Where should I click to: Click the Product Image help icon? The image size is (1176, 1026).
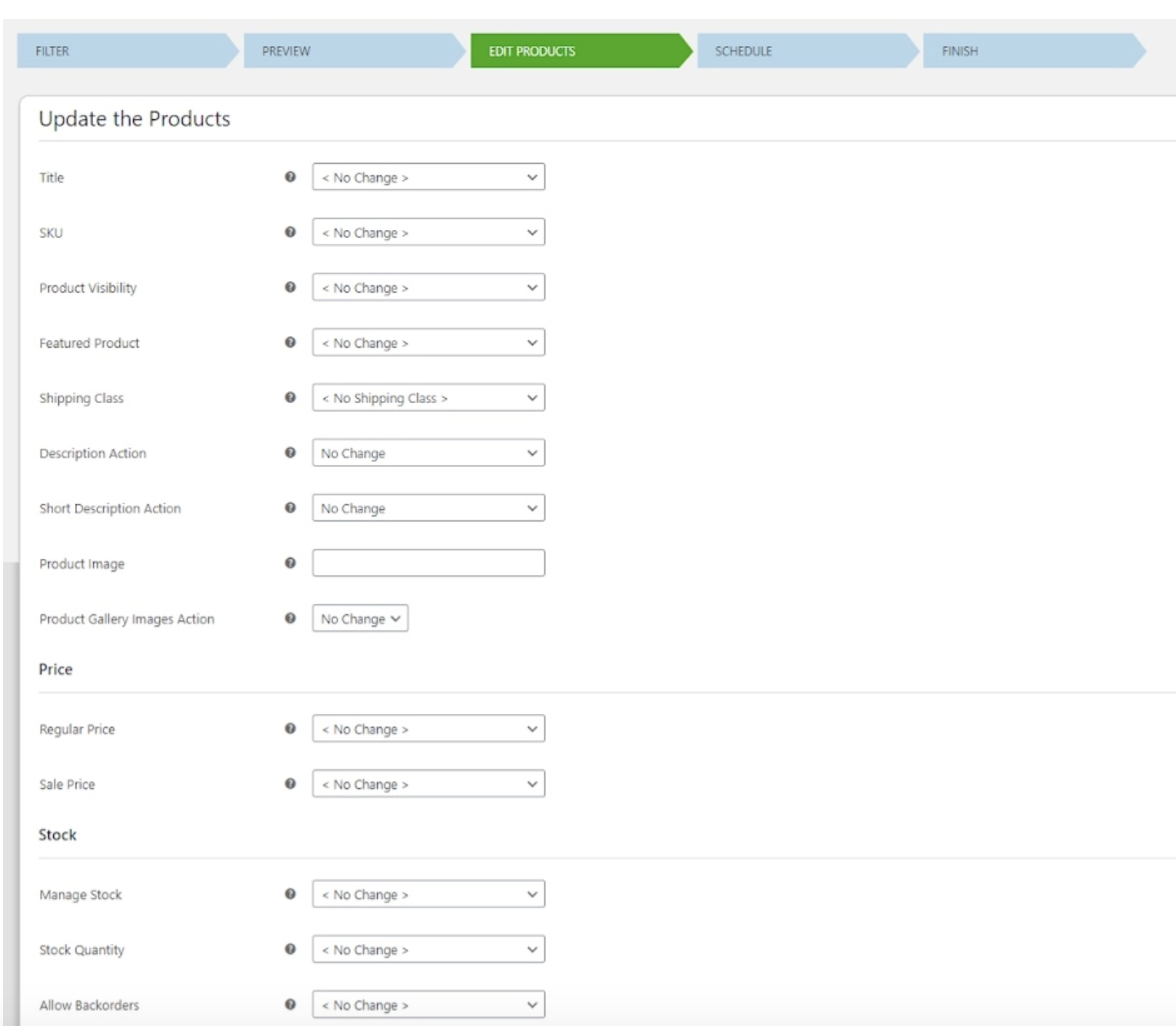290,563
